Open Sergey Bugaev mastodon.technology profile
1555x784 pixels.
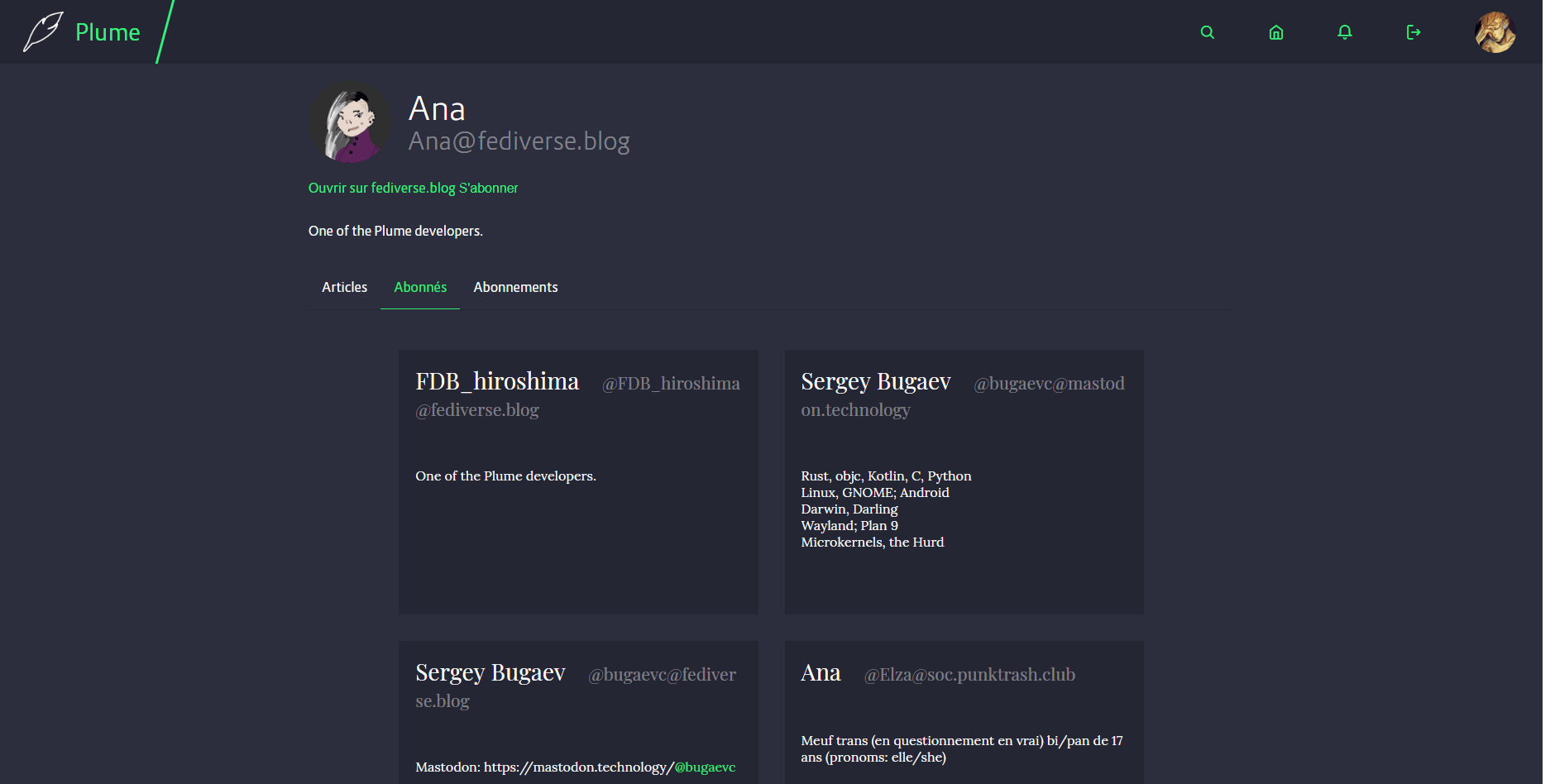click(x=876, y=381)
